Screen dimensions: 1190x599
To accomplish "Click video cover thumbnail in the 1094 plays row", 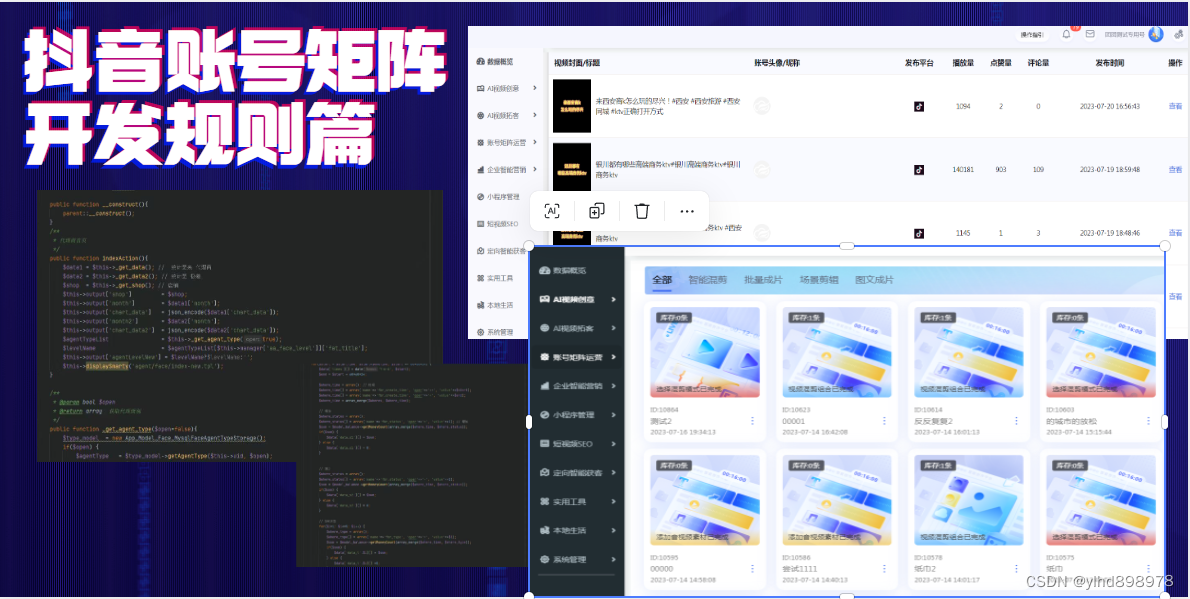I will 571,106.
